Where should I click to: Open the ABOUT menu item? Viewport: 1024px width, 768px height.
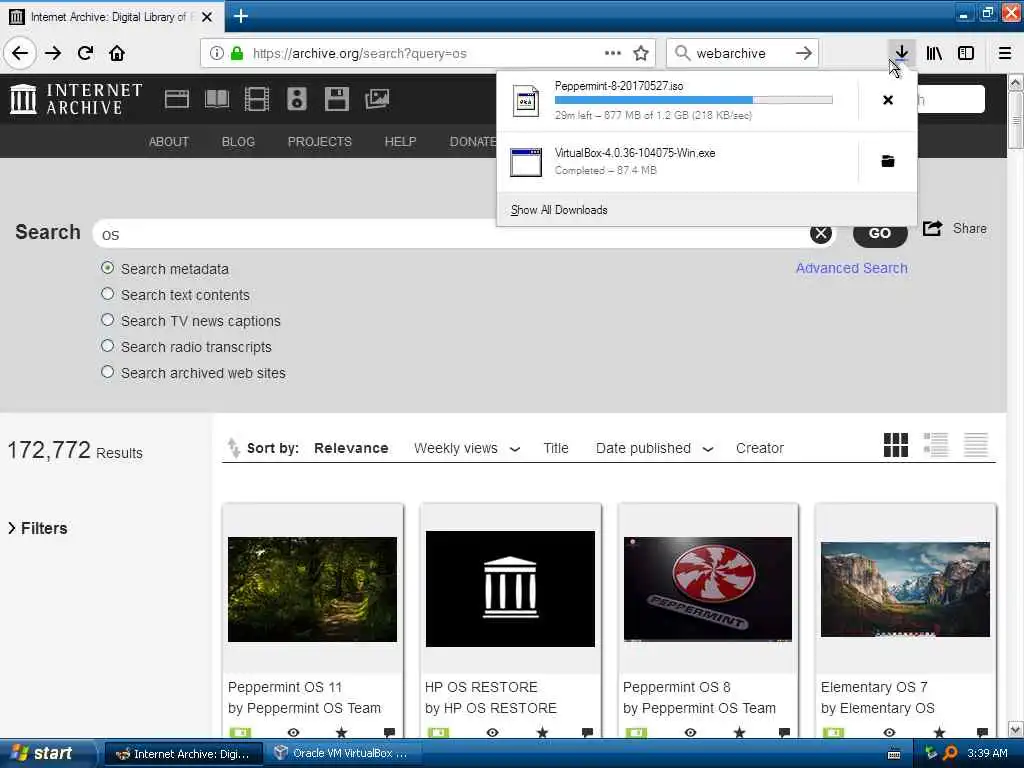tap(168, 142)
